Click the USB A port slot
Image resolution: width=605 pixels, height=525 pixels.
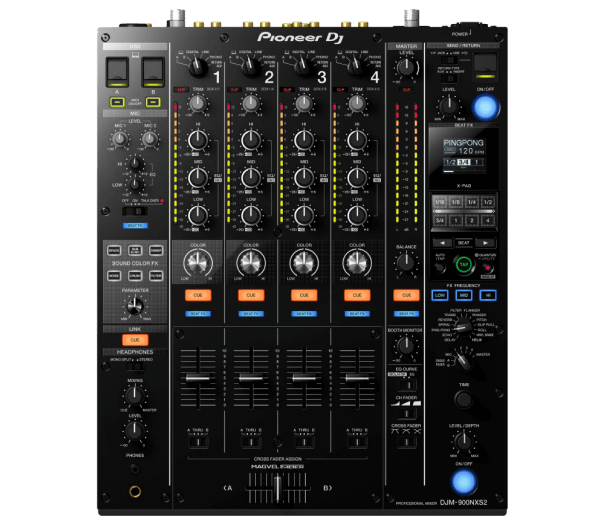pos(117,72)
